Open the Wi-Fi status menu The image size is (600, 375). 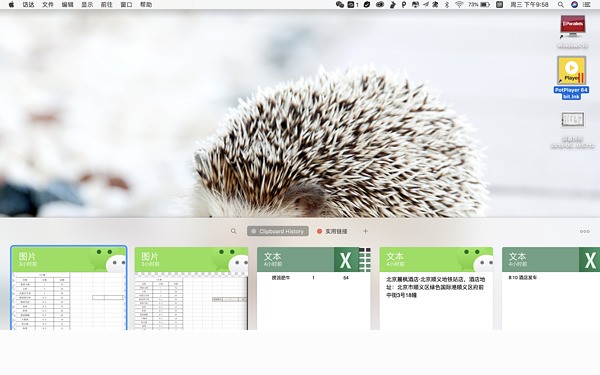point(459,5)
